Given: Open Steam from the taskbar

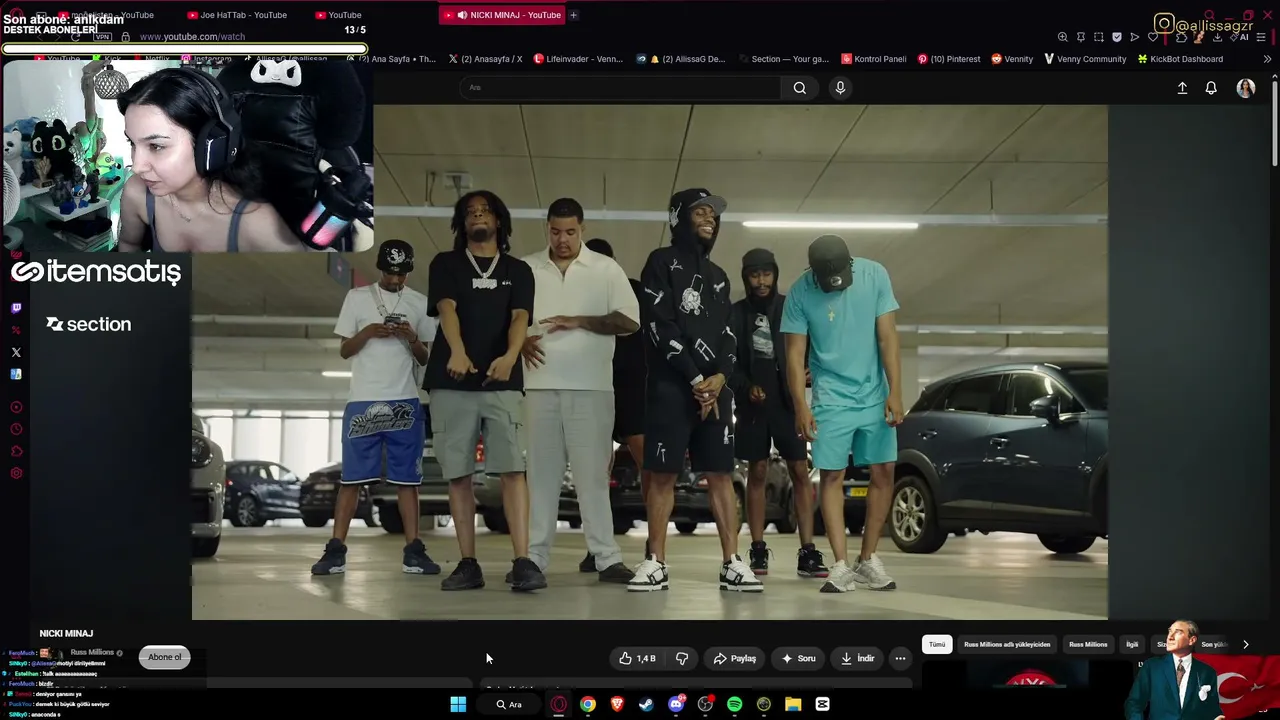Looking at the screenshot, I should (646, 704).
